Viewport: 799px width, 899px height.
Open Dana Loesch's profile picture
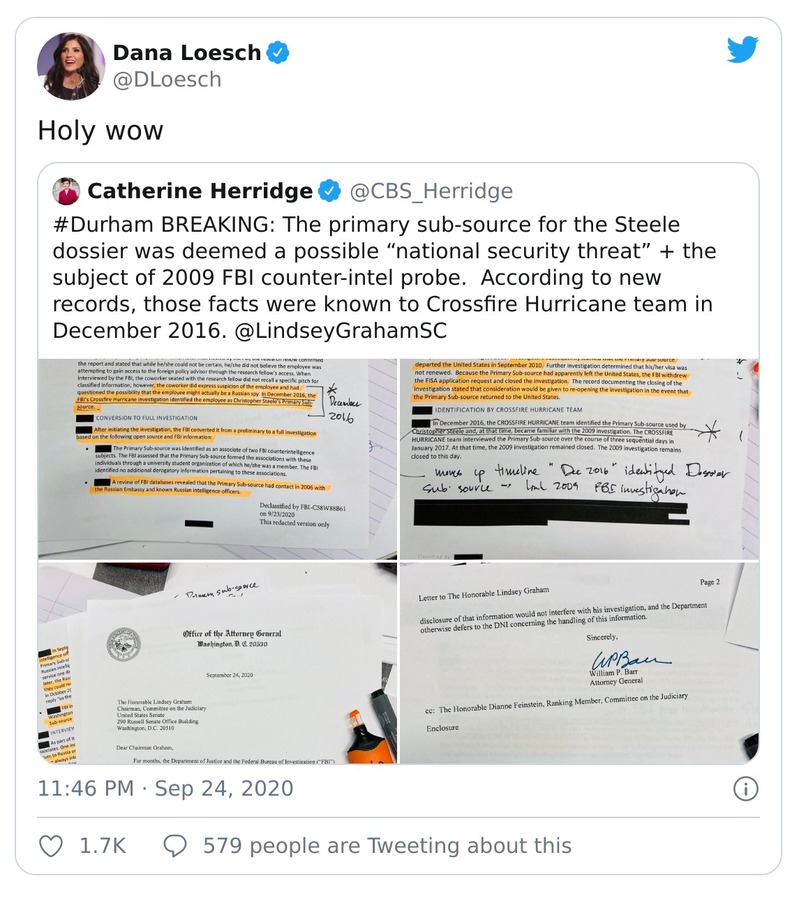[71, 66]
